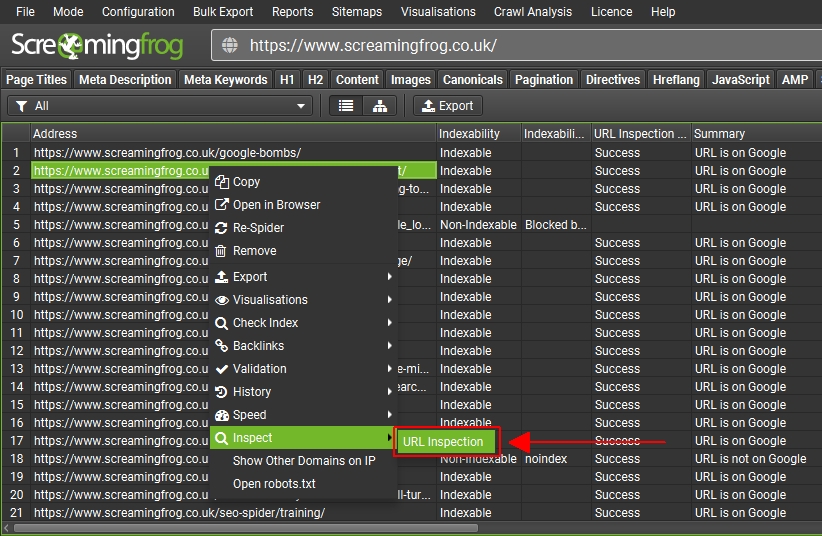Expand the Check Index submenu arrow

tap(390, 323)
